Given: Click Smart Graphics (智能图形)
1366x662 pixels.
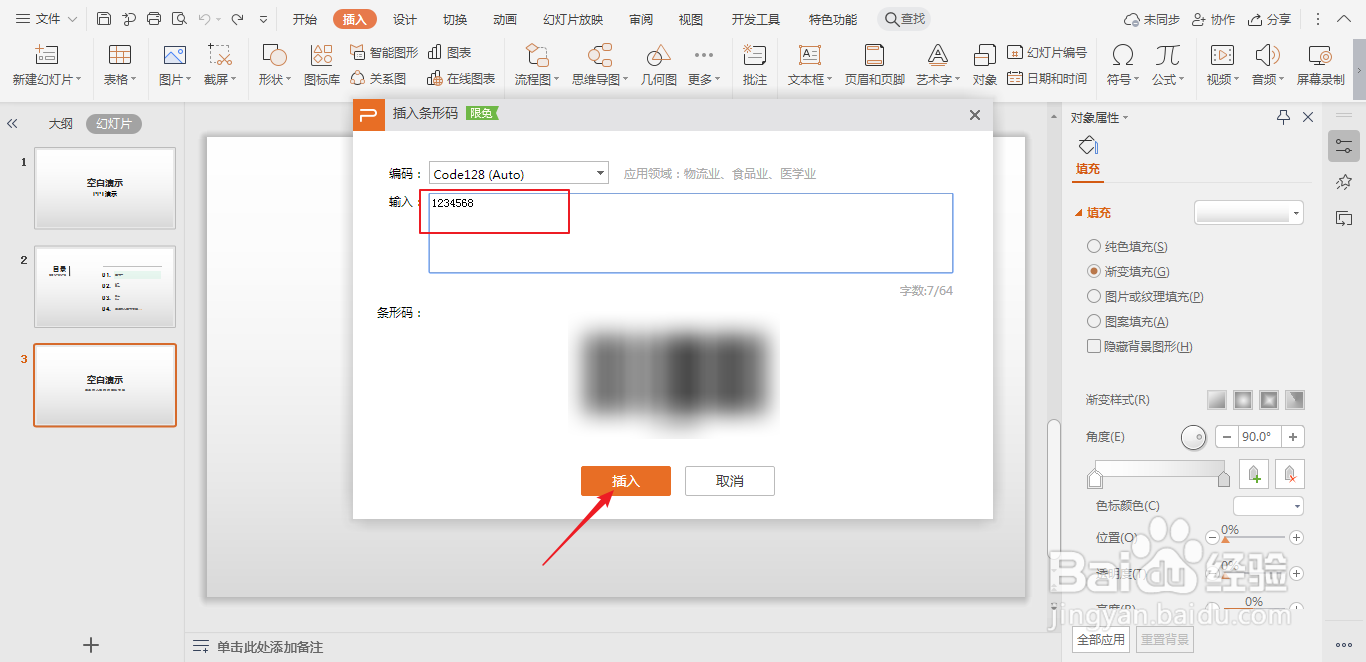Looking at the screenshot, I should [384, 52].
